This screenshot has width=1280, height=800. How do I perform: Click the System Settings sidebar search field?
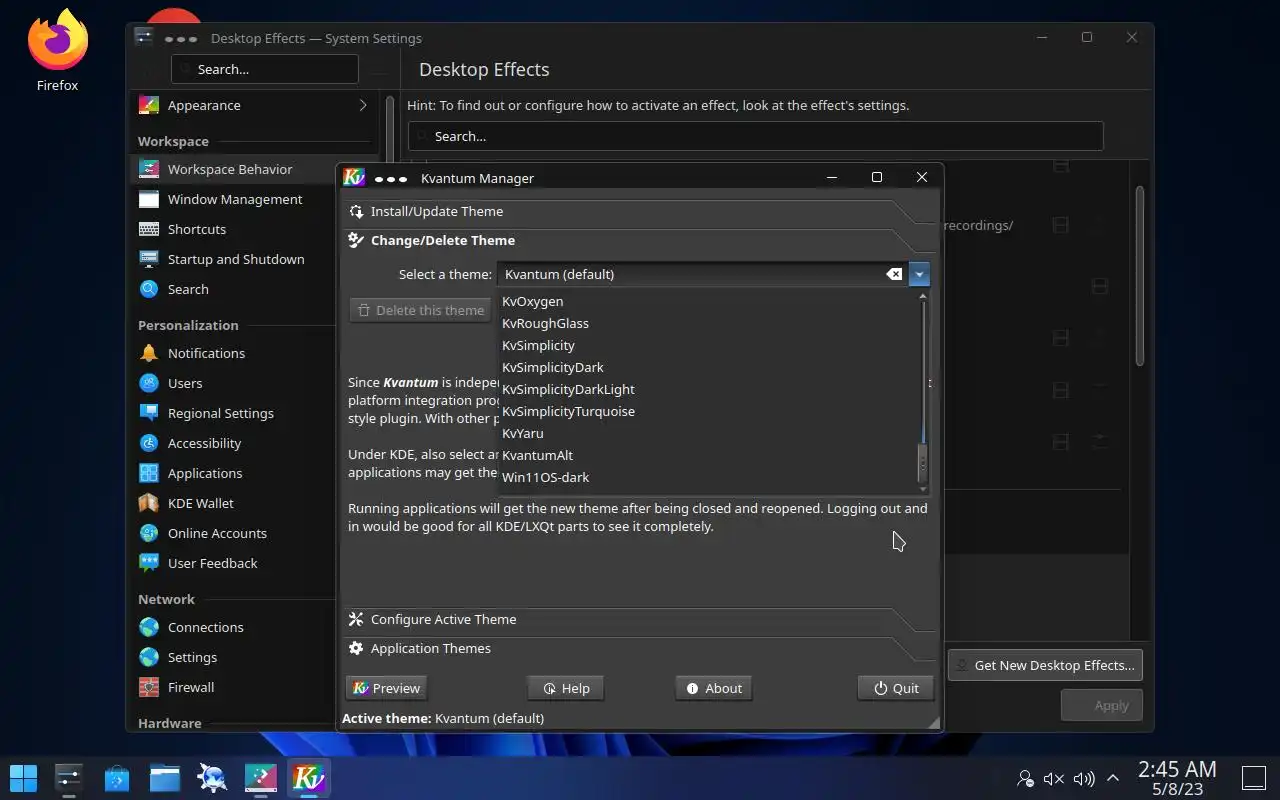pyautogui.click(x=264, y=69)
